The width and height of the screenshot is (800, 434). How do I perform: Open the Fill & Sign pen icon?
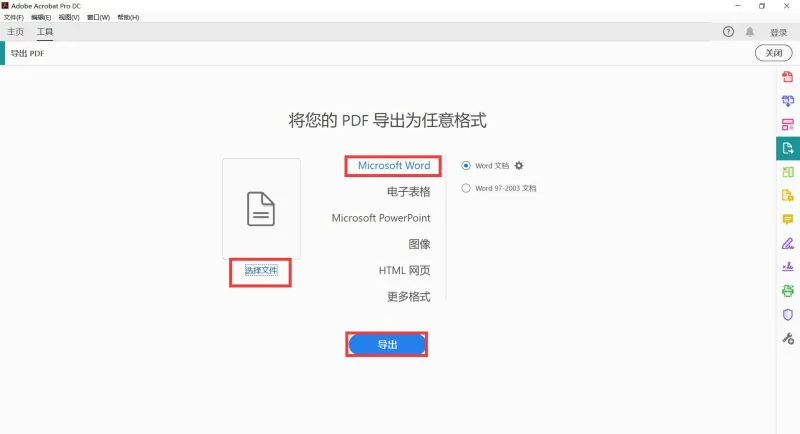click(787, 243)
